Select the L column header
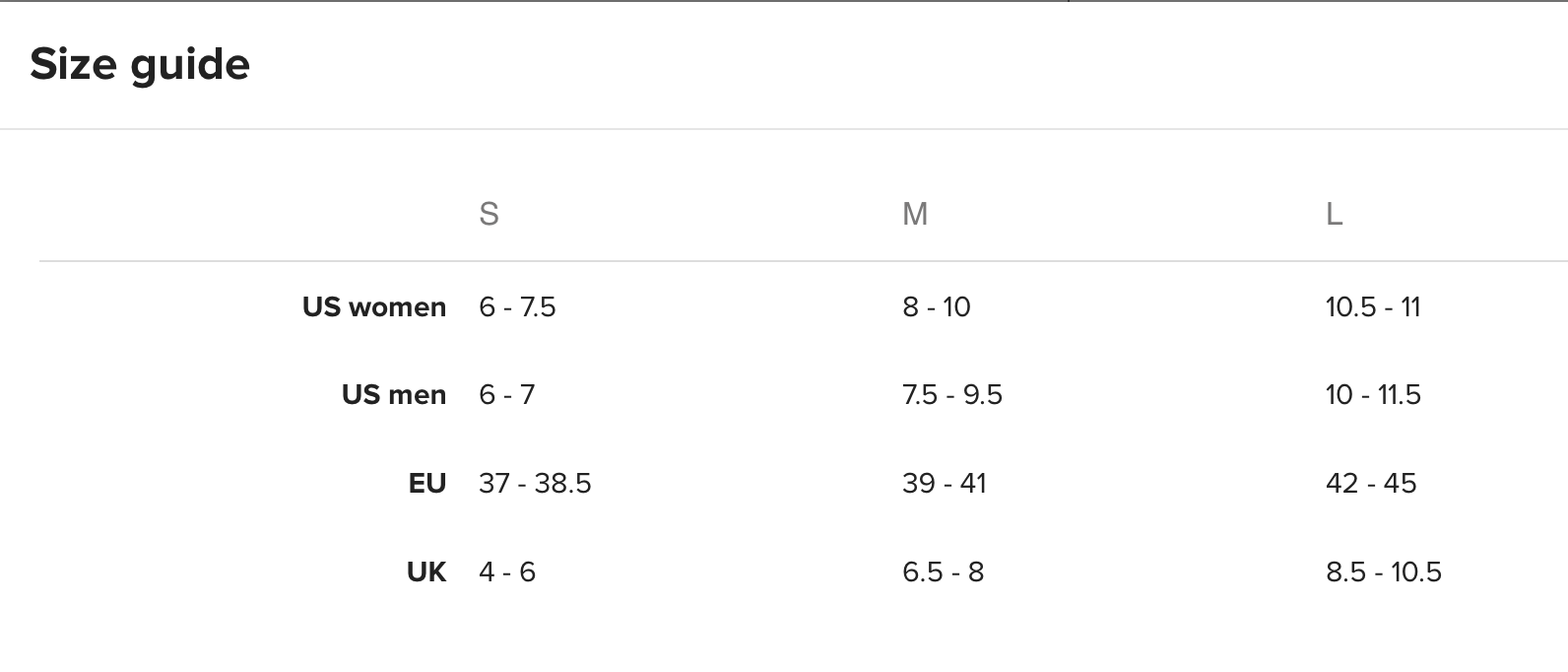 [x=1335, y=214]
